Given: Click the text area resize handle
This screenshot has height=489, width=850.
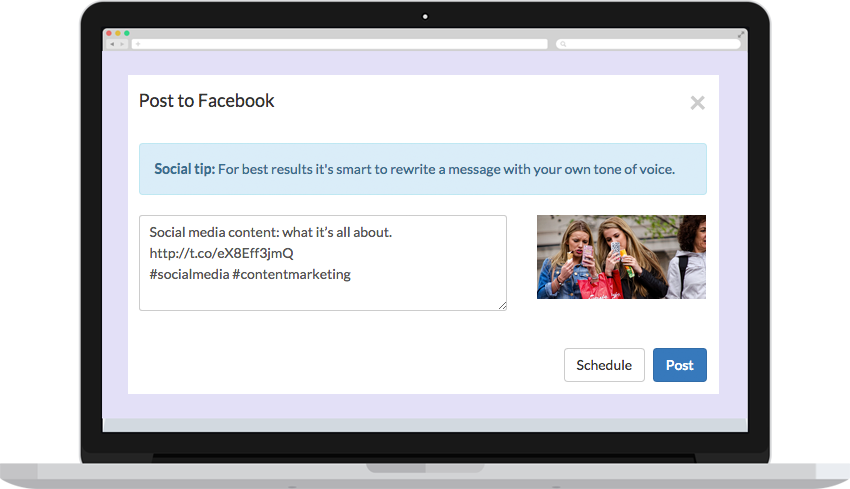Looking at the screenshot, I should point(503,306).
